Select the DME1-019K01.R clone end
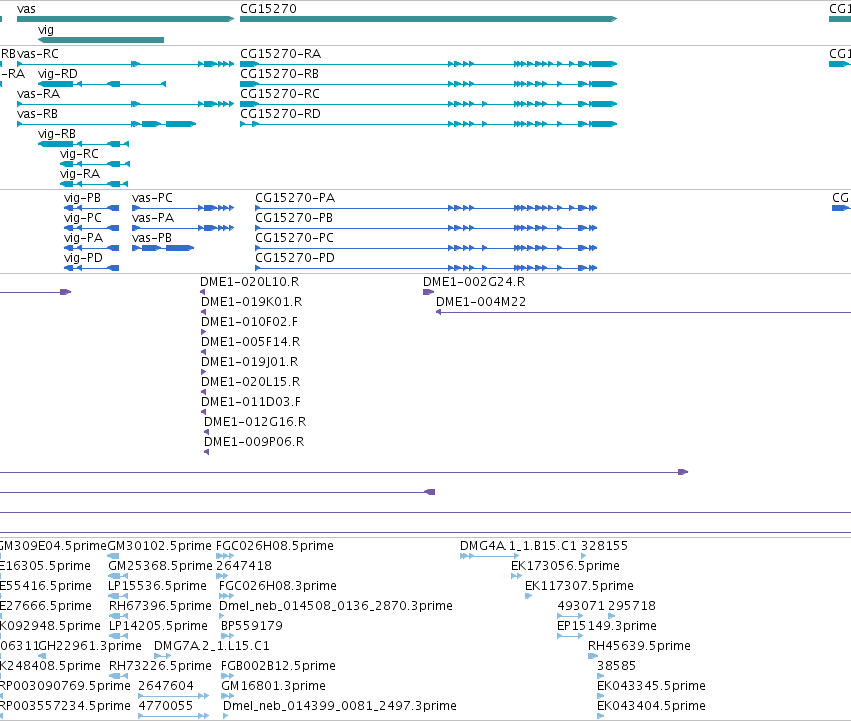 tap(204, 312)
